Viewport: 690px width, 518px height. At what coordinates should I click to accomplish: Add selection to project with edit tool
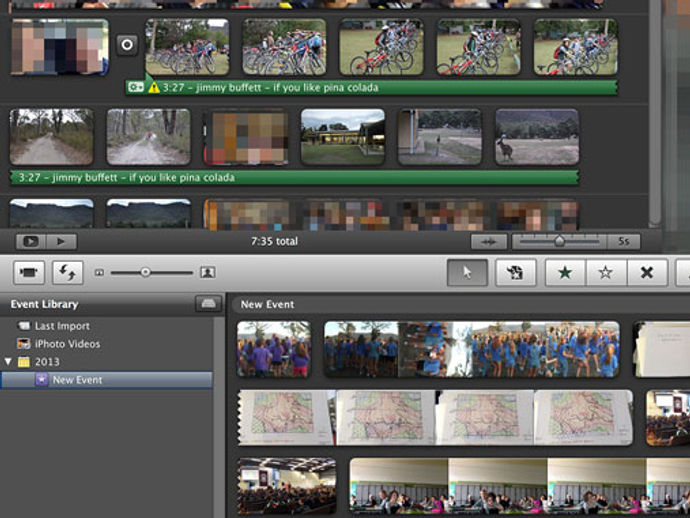coord(515,272)
